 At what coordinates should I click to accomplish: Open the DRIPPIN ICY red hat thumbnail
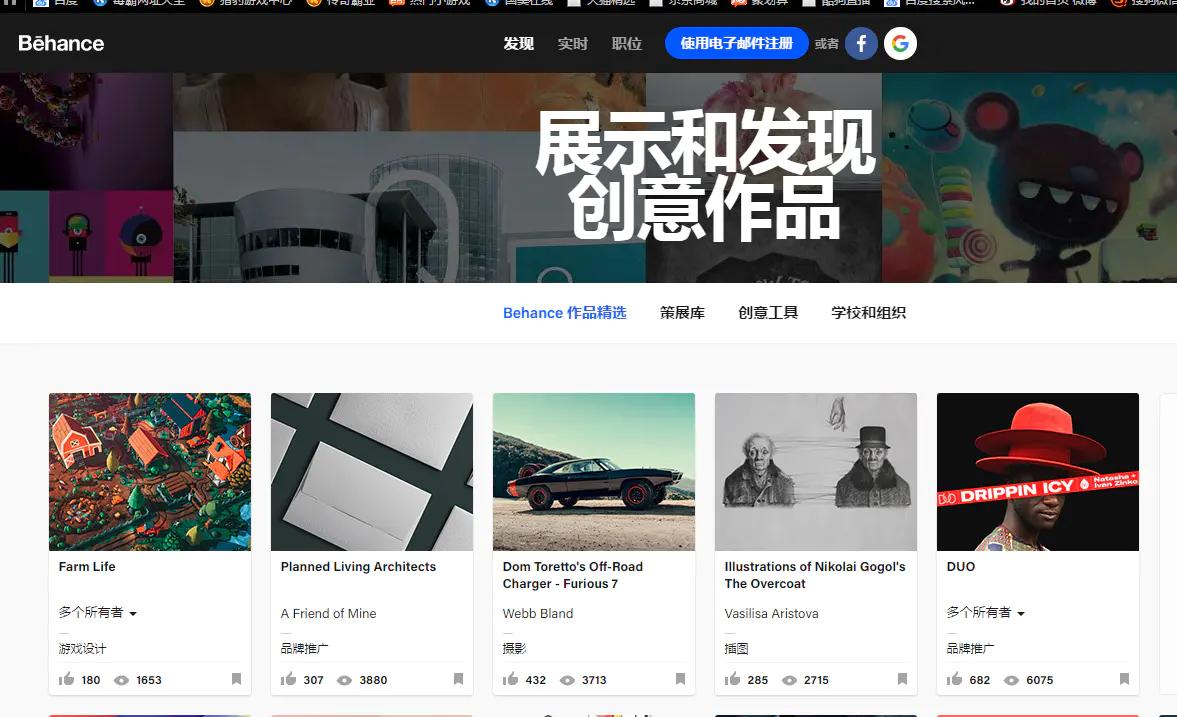[x=1038, y=471]
